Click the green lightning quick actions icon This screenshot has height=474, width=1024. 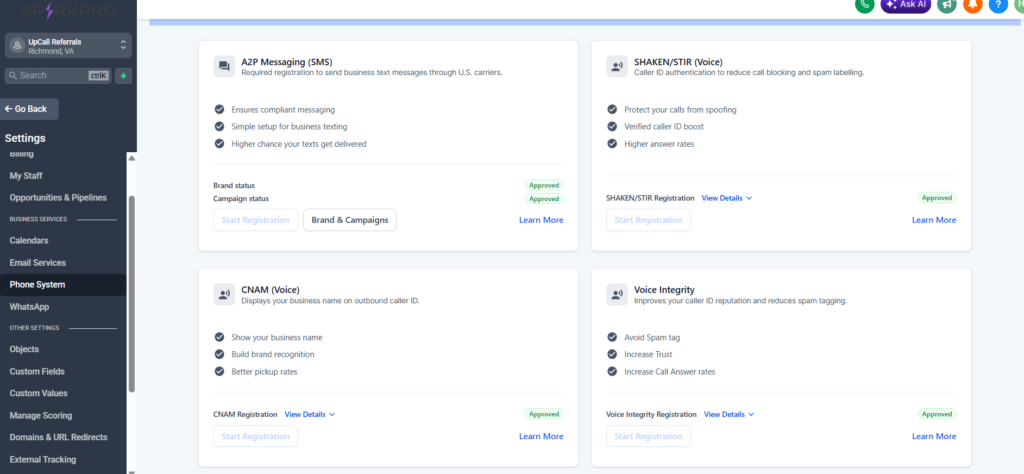tap(123, 75)
